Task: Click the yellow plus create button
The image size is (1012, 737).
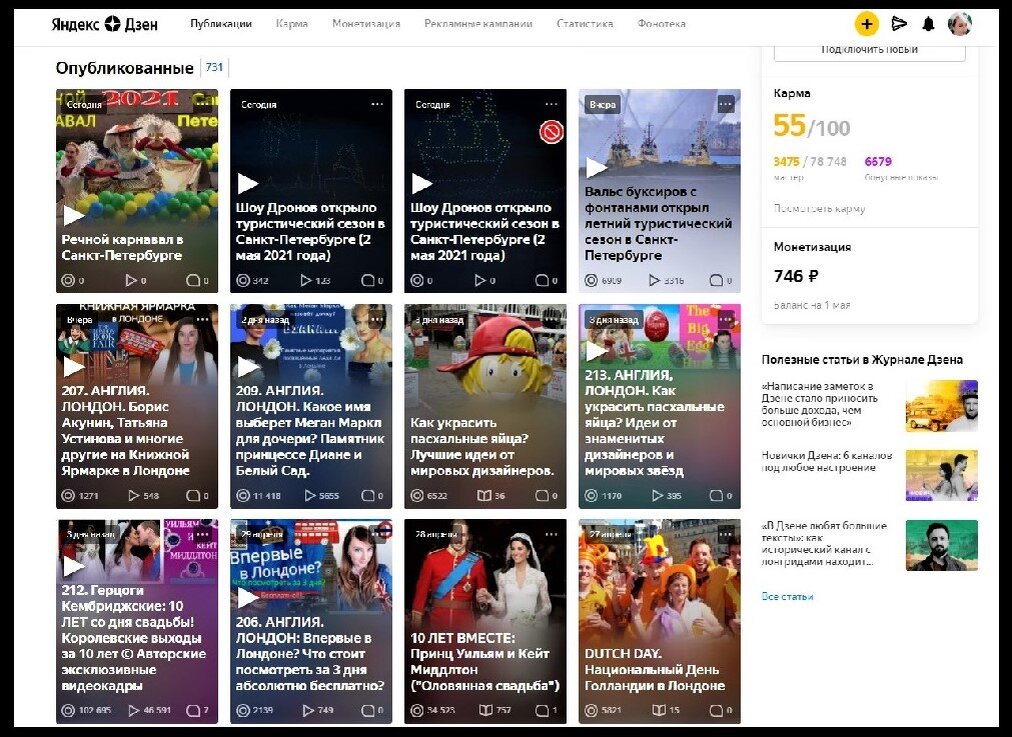Action: tap(866, 25)
